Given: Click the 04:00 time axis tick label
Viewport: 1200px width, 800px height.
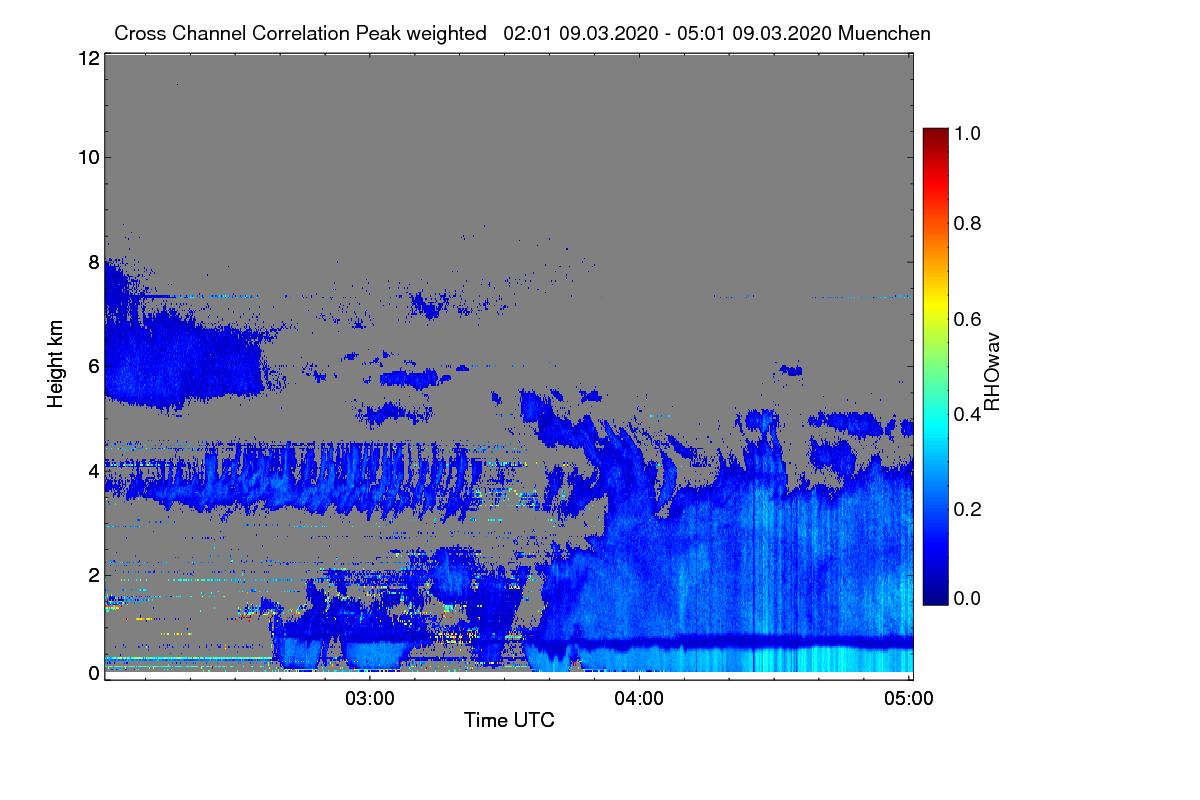Looking at the screenshot, I should coord(640,698).
